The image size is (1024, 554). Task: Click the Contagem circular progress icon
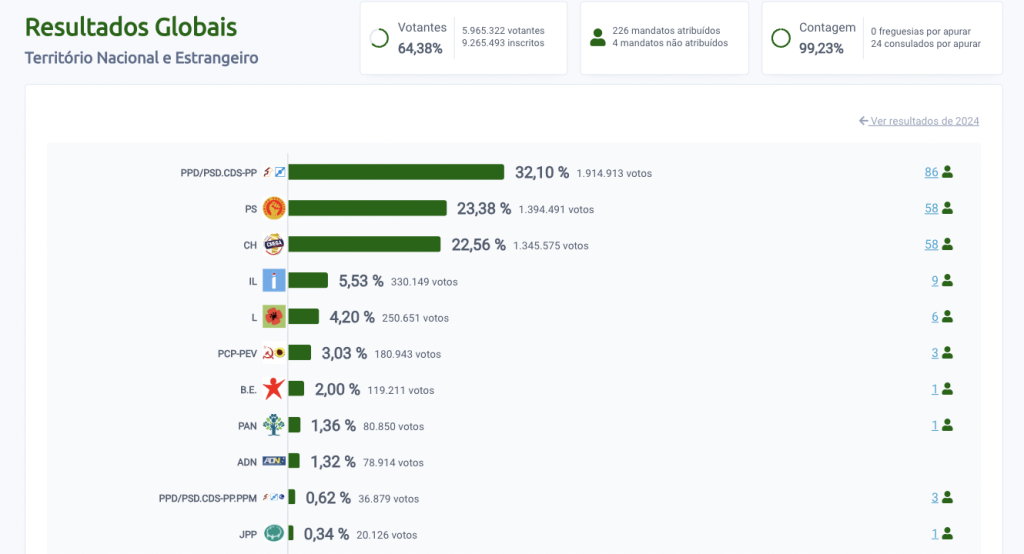tap(781, 39)
